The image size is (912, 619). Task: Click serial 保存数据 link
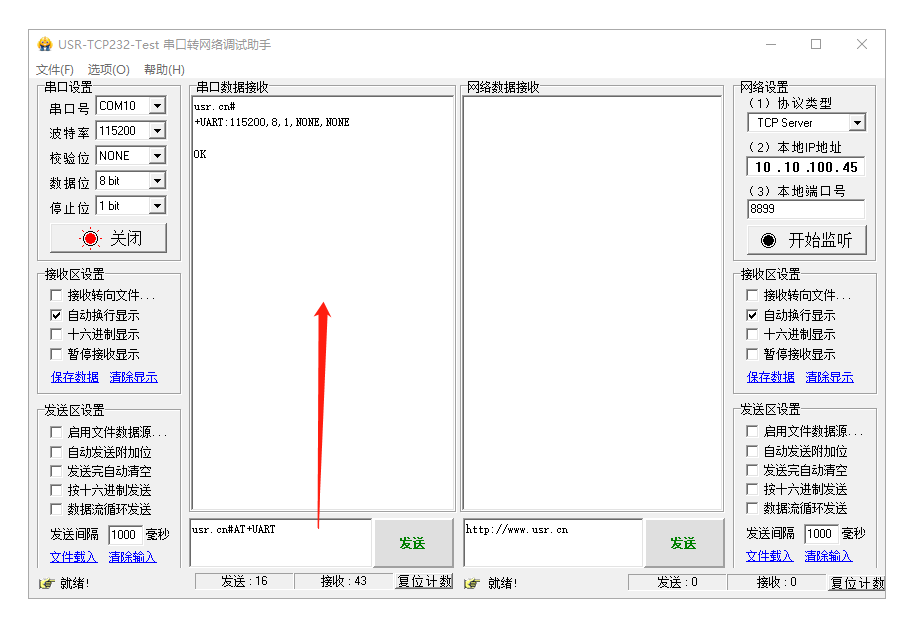pos(74,377)
